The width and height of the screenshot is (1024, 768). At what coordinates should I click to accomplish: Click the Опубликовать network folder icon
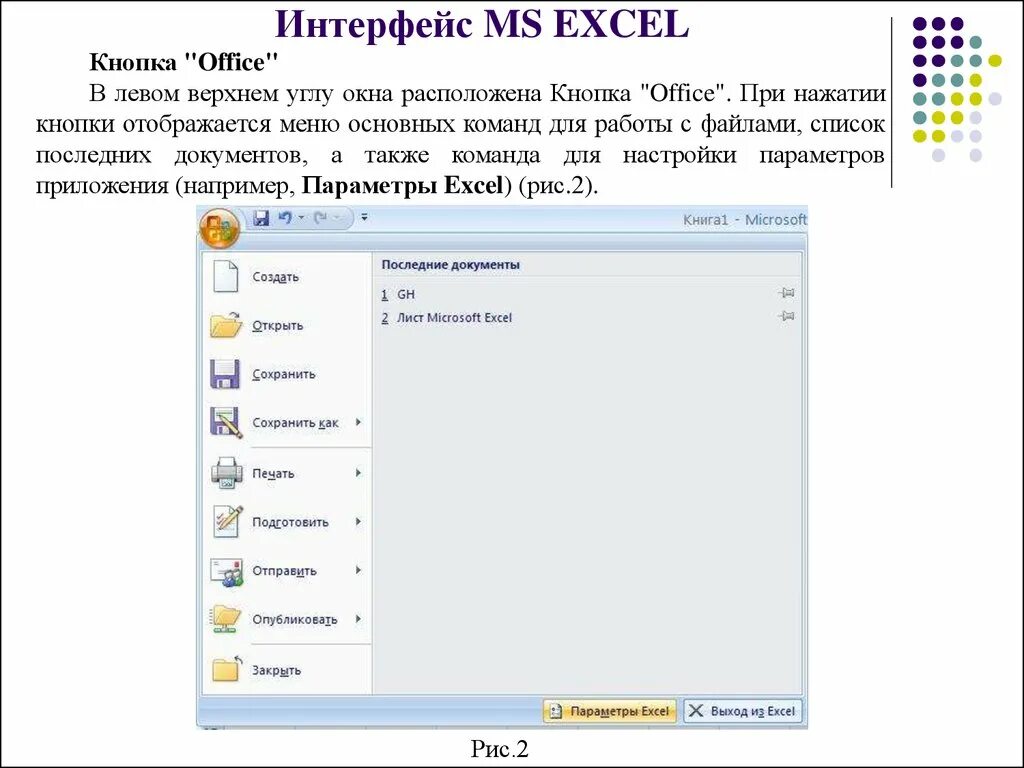coord(225,618)
